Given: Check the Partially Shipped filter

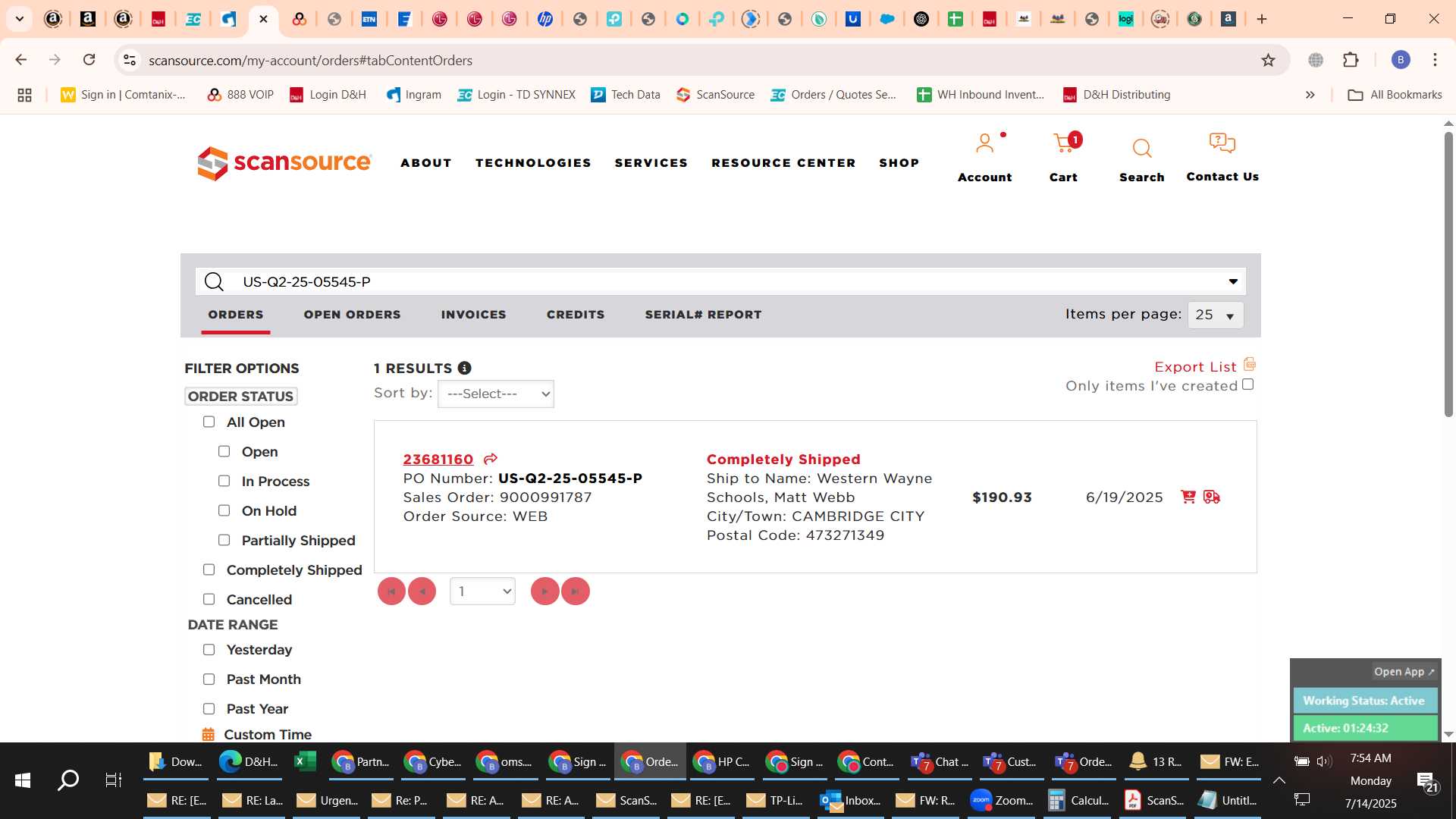Looking at the screenshot, I should pos(224,540).
